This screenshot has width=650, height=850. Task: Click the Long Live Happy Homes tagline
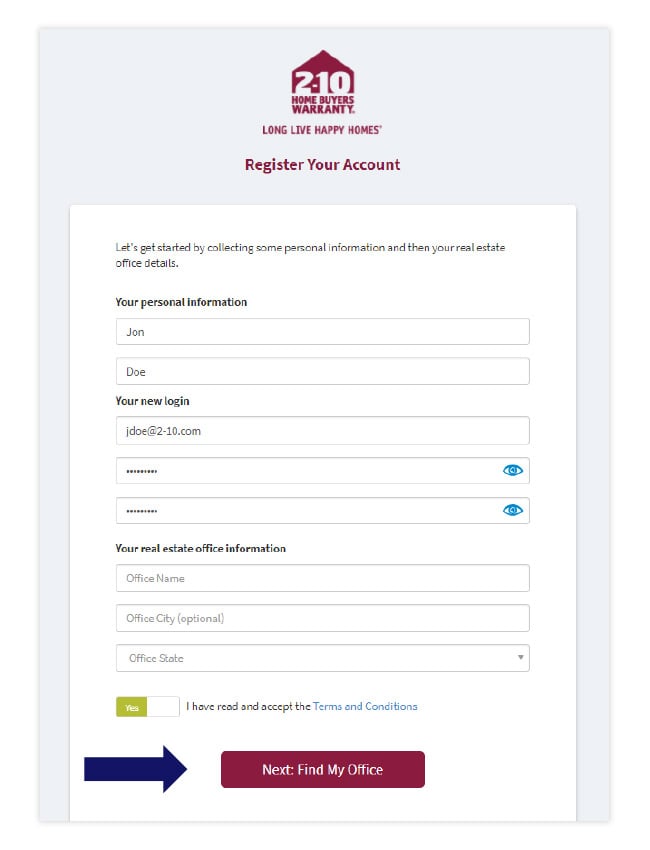[x=322, y=130]
